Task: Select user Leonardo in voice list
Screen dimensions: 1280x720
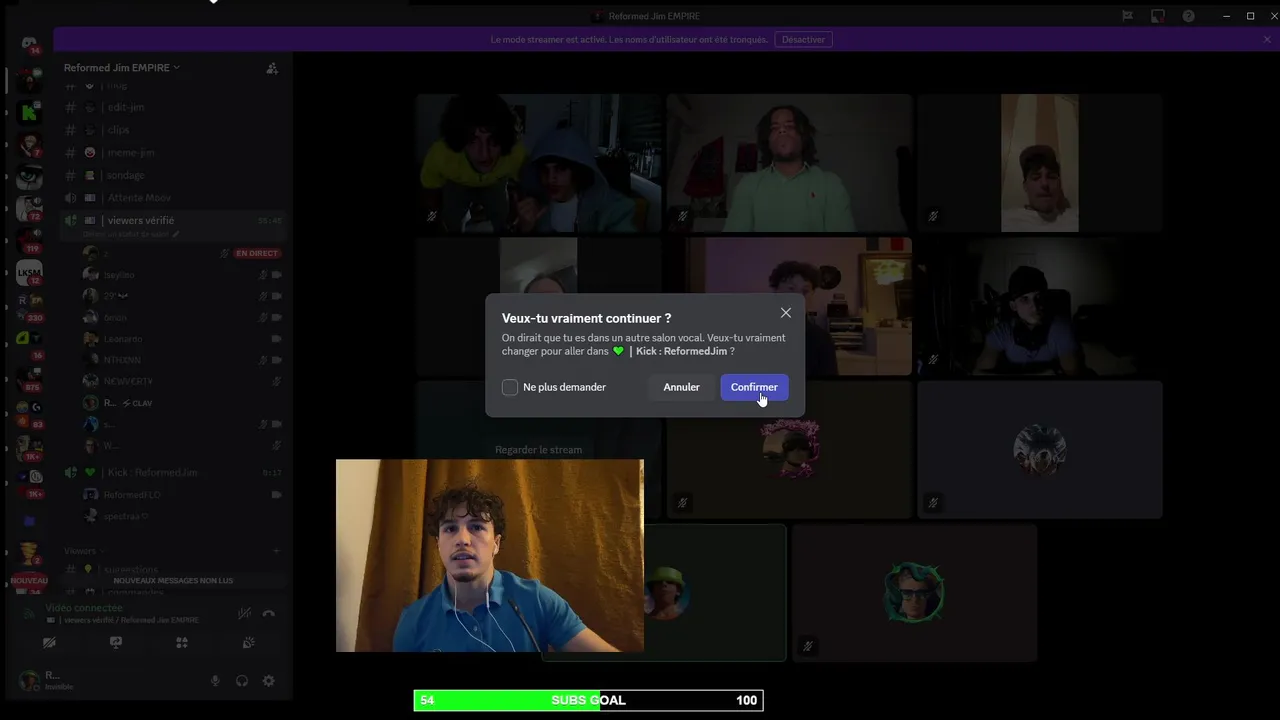Action: pyautogui.click(x=181, y=339)
